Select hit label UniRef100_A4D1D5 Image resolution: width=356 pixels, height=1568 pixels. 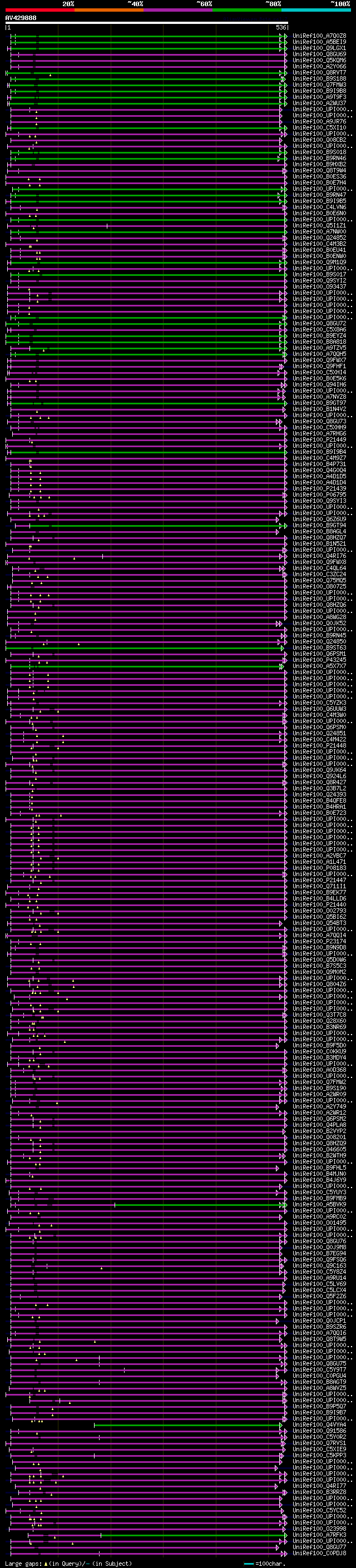coord(319,477)
